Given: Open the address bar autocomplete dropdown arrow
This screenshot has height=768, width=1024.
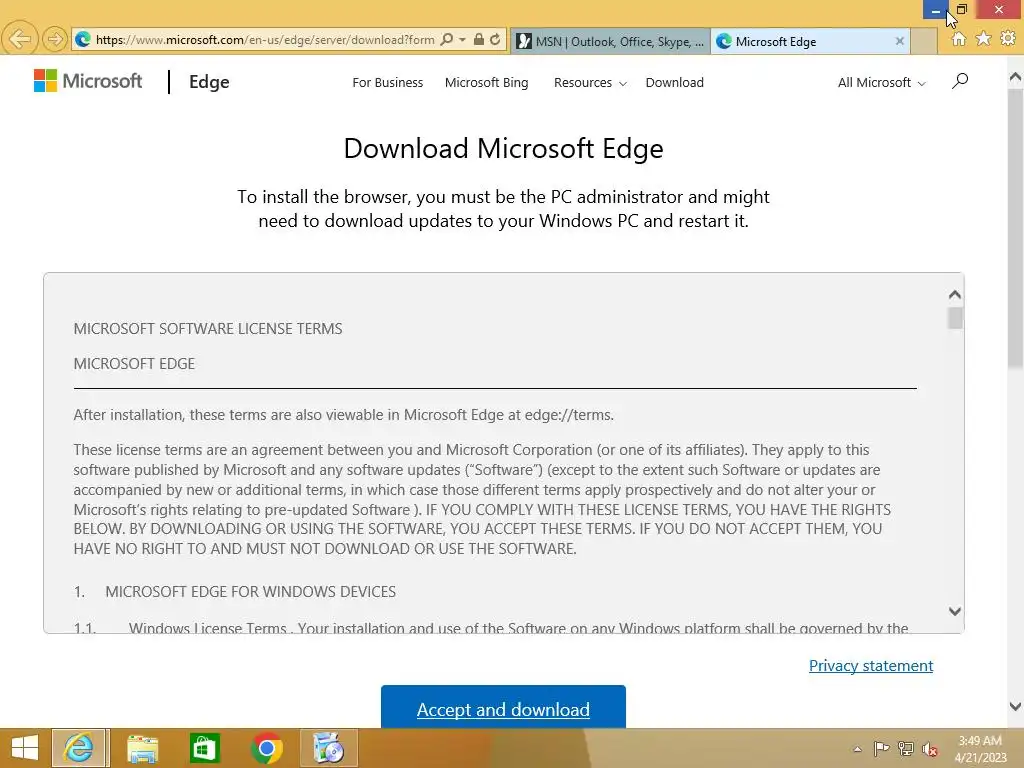Looking at the screenshot, I should click(x=462, y=40).
